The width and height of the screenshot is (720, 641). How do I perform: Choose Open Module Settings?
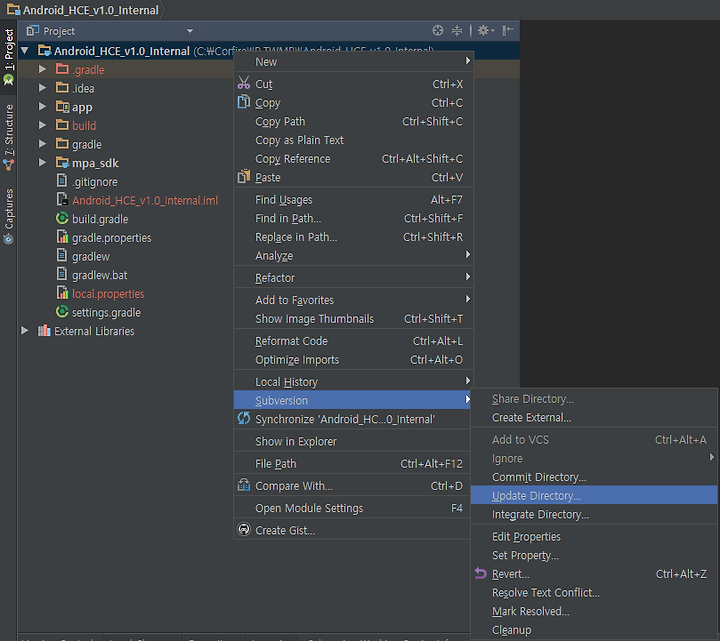click(352, 508)
